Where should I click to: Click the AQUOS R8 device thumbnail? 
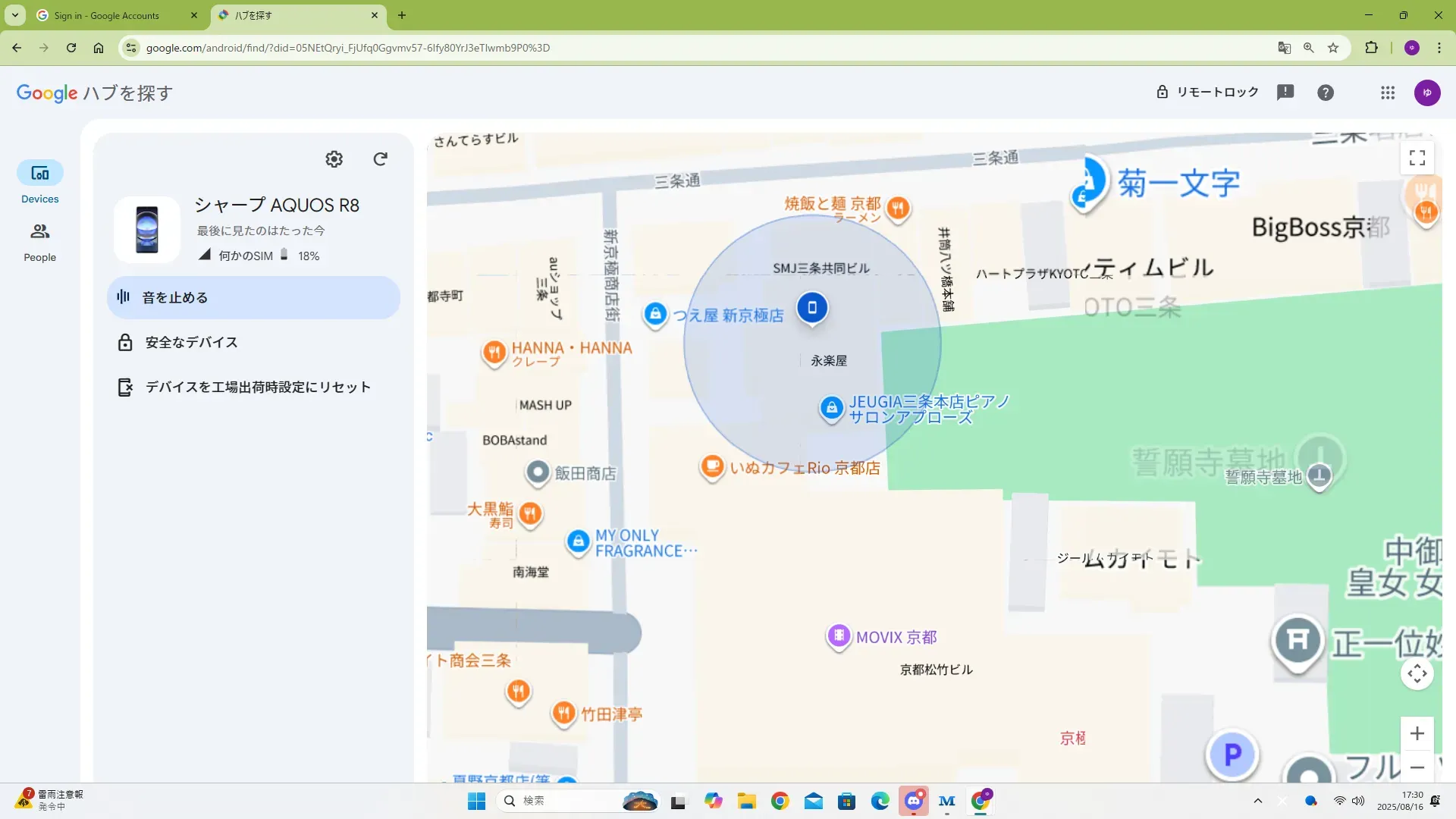click(x=147, y=230)
